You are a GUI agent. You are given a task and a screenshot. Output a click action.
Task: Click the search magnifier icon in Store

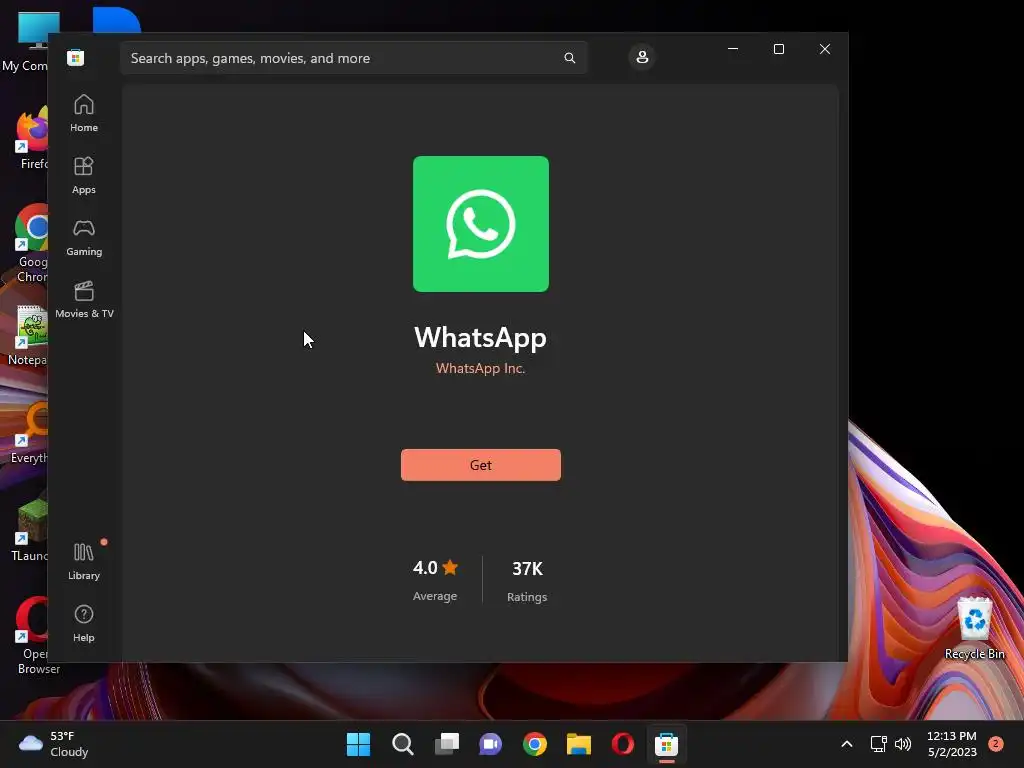[x=569, y=58]
